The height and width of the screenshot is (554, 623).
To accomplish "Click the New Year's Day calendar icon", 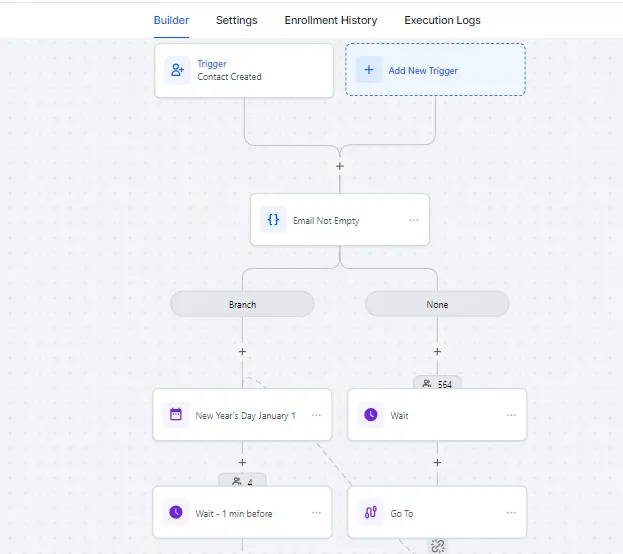I will pos(176,415).
